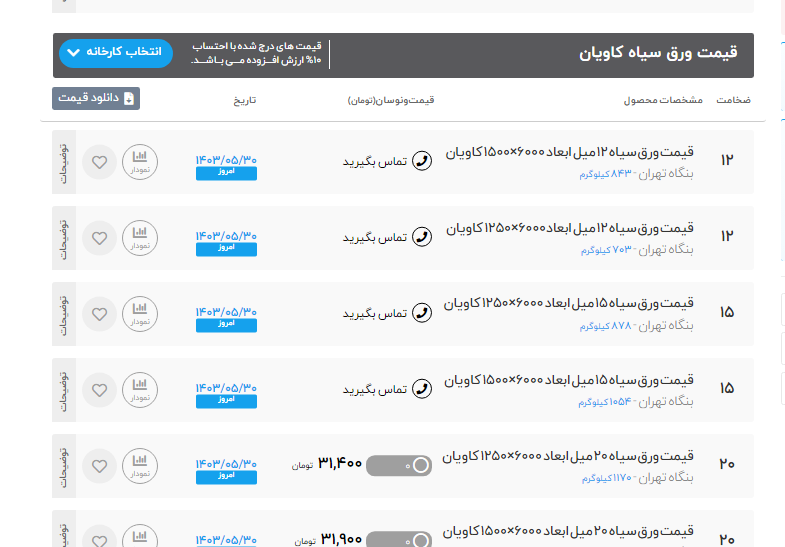Click the phone icon in 15mm 1500×6000 row
Viewport: 785px width, 547px height.
pyautogui.click(x=422, y=389)
